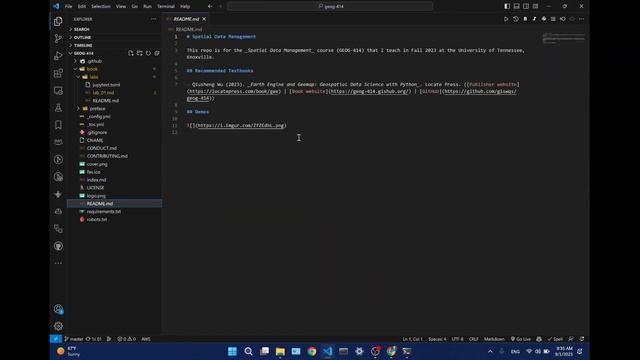
Task: Open notifications bell in status bar
Action: tap(582, 339)
